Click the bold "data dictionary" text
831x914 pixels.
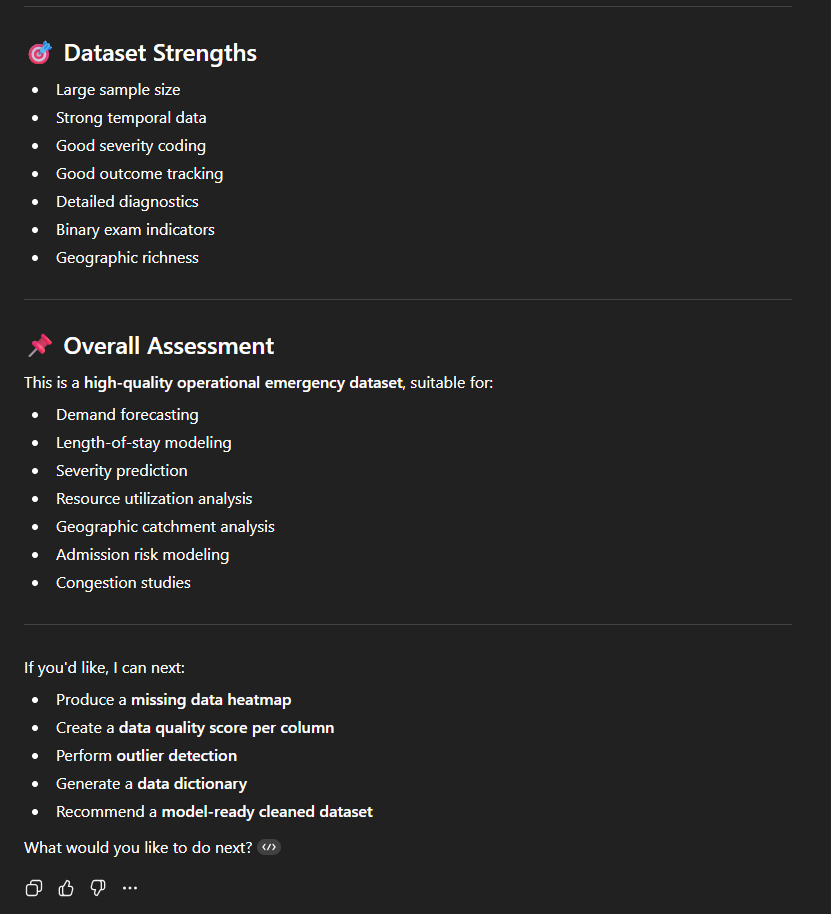coord(192,784)
